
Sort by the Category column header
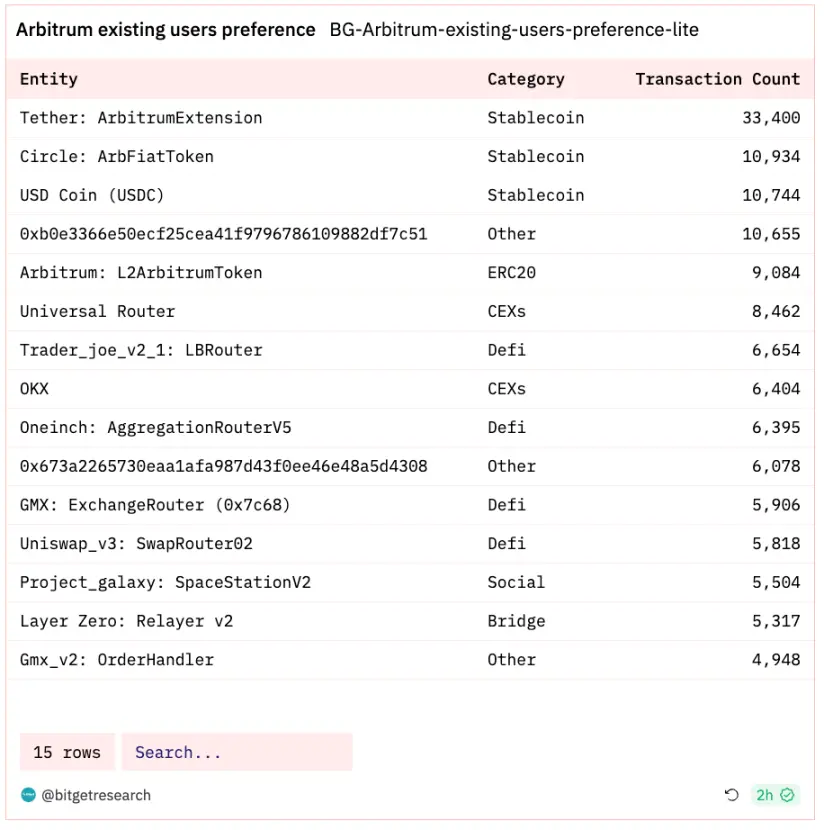pos(526,79)
